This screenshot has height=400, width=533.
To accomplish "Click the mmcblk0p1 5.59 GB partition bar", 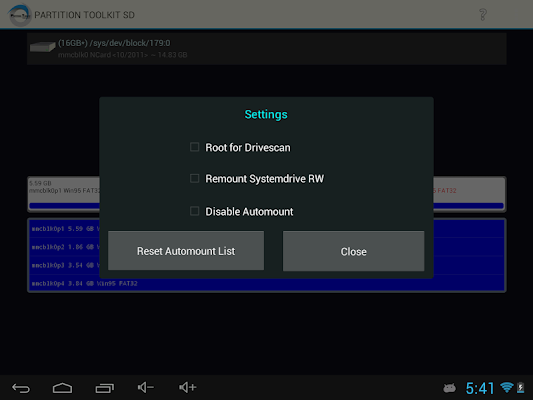I will pos(64,194).
